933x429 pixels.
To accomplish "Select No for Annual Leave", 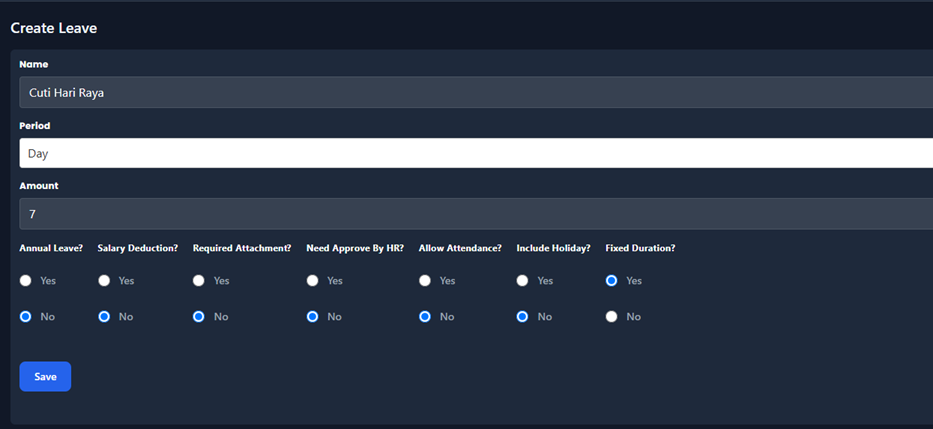I will (x=26, y=317).
